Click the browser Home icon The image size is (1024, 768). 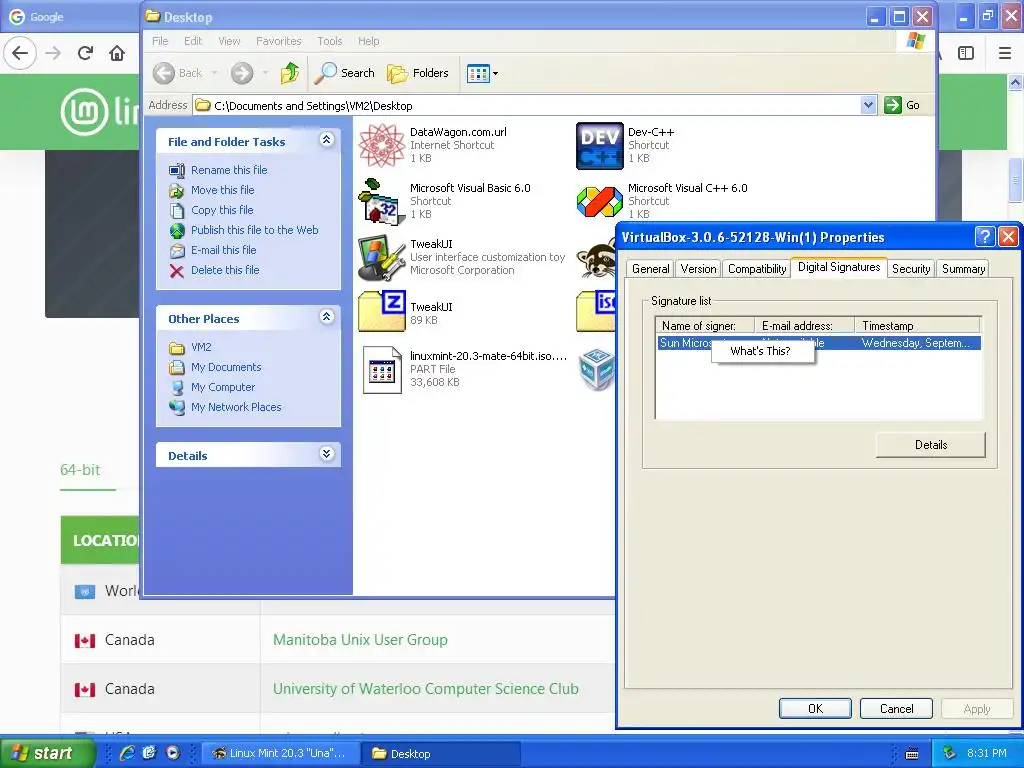[x=117, y=53]
